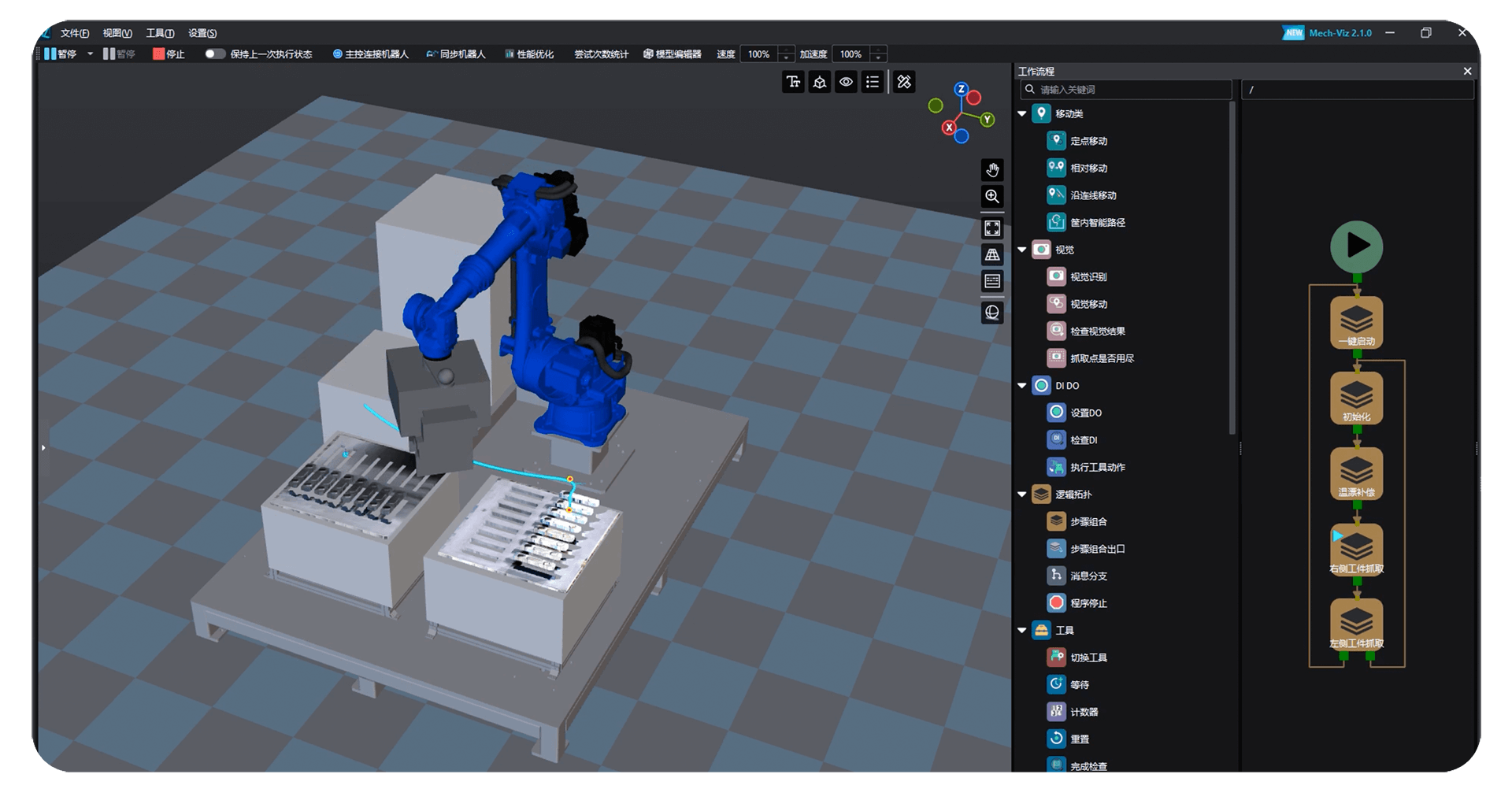Click the zoom magnifier tool in viewport

tap(992, 196)
